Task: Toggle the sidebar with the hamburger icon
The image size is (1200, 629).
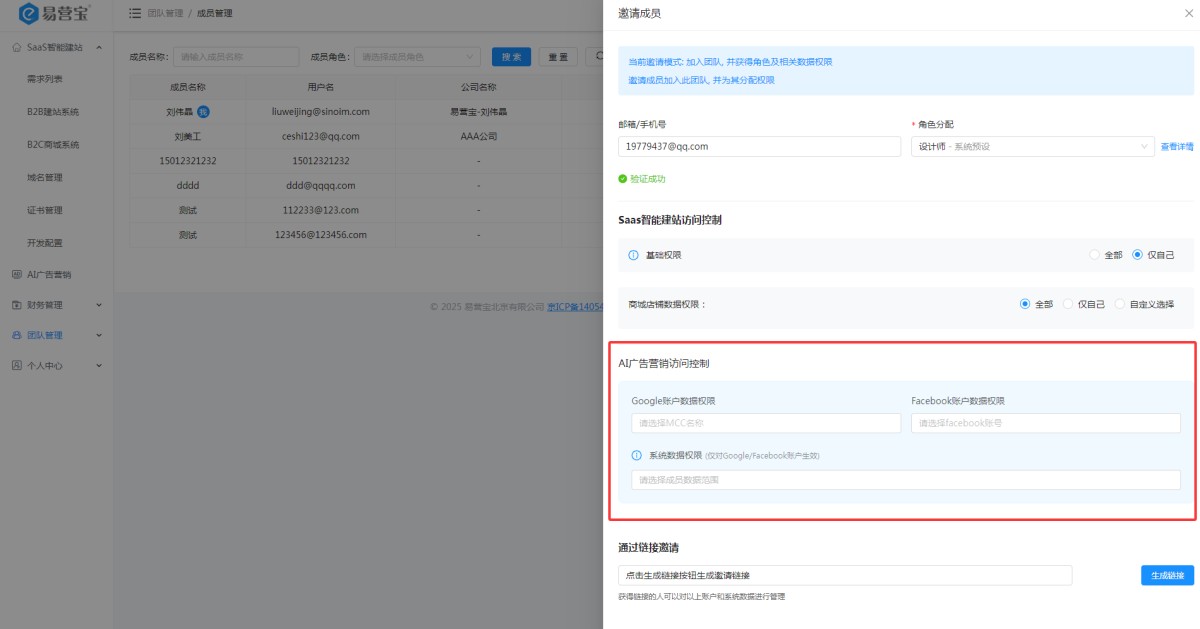Action: tap(134, 13)
